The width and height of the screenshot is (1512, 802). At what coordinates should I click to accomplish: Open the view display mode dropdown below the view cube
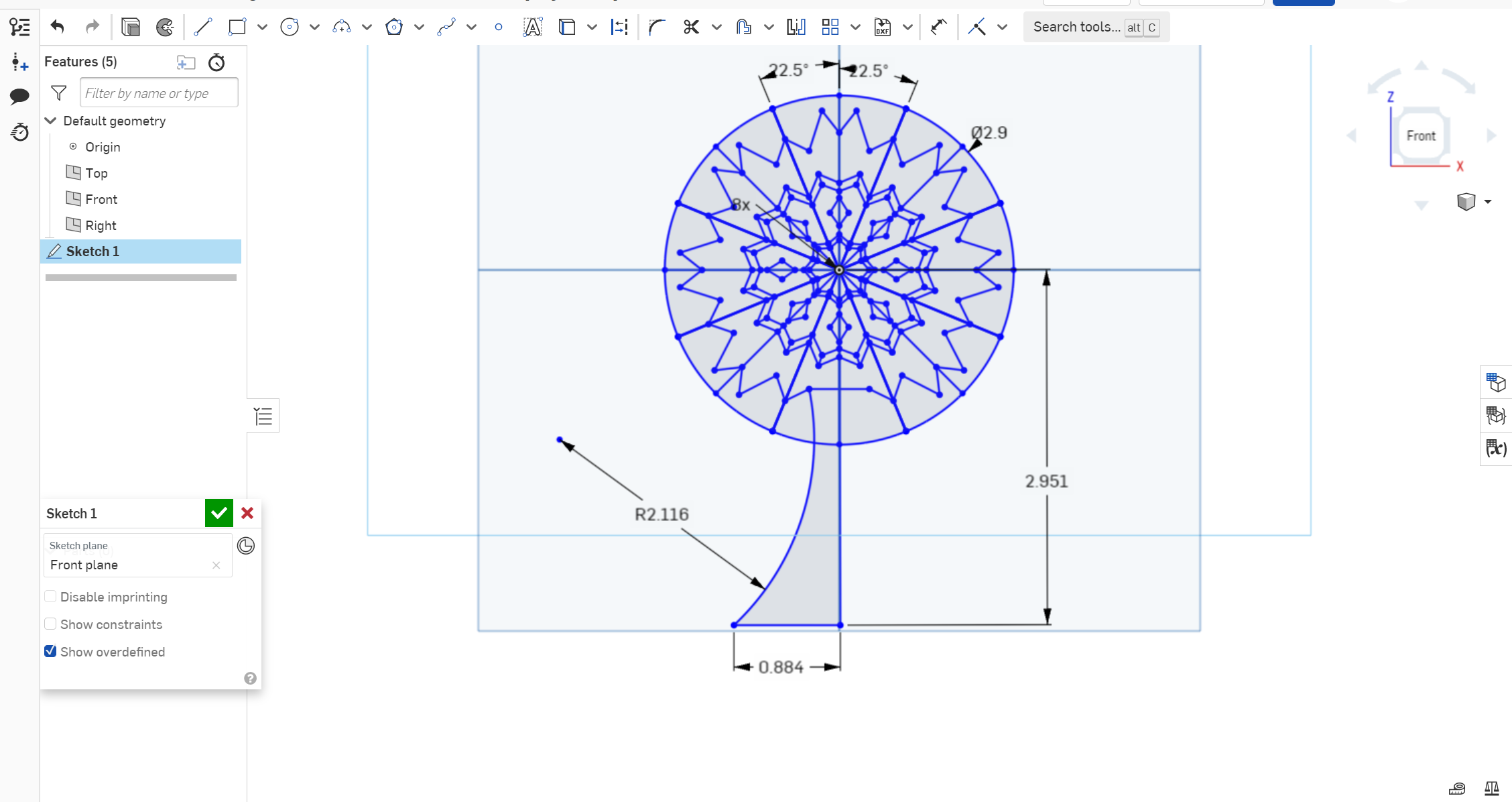tap(1488, 201)
